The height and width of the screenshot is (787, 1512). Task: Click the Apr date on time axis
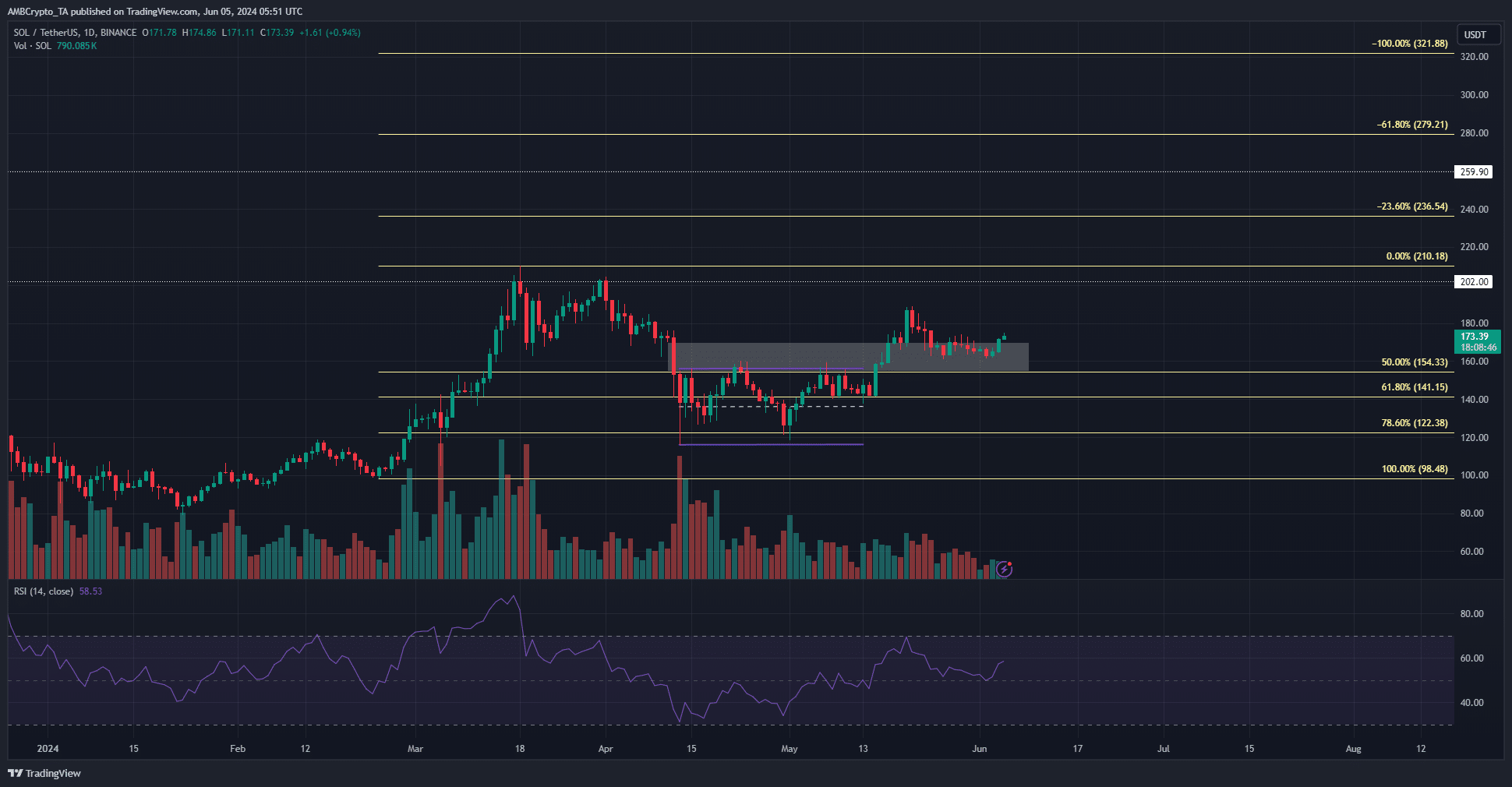(606, 749)
